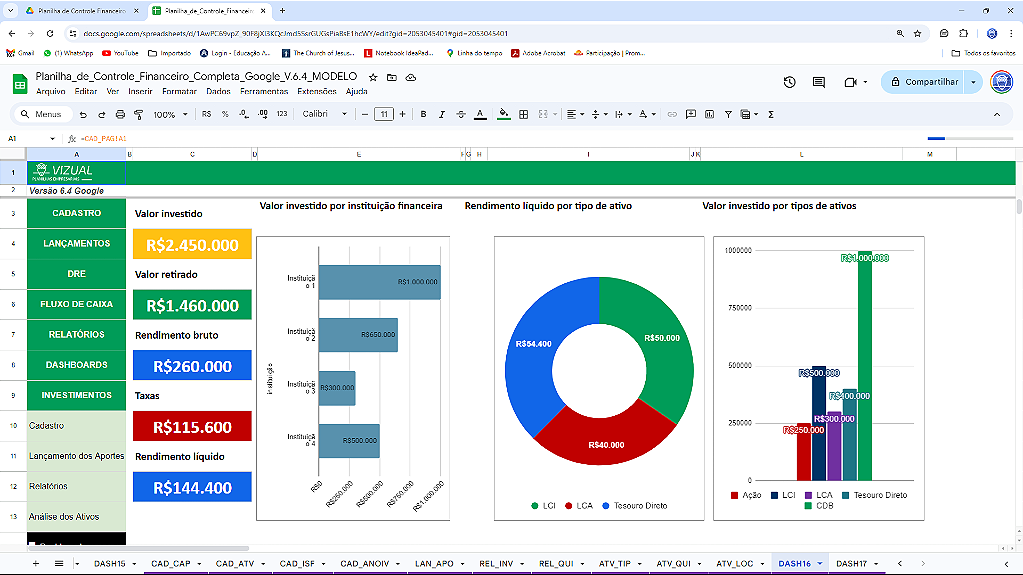Viewport: 1023px width, 575px height.
Task: Click the insert functions sigma icon
Action: [x=771, y=115]
